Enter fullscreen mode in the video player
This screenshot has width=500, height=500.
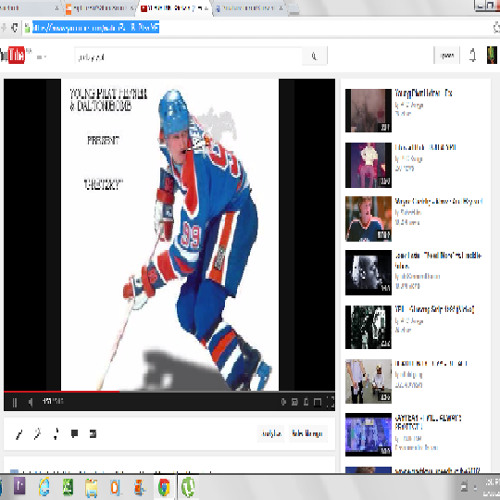(x=330, y=402)
